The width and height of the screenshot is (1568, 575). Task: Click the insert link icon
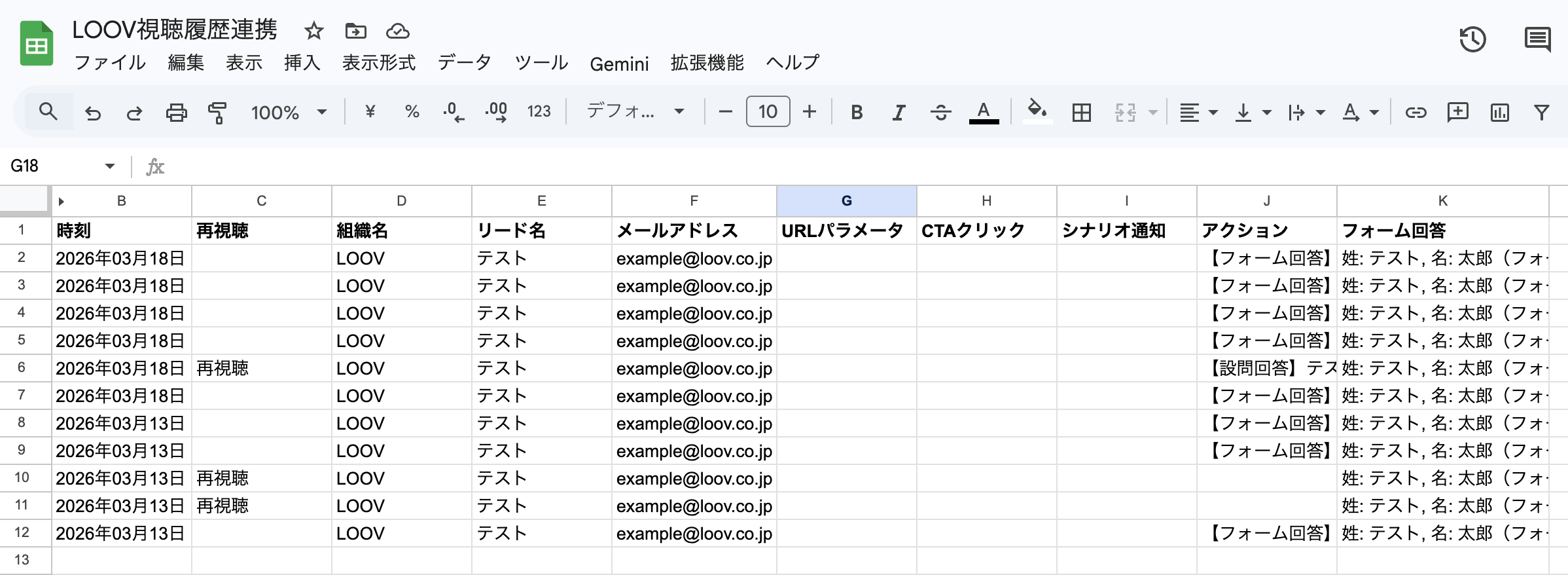1416,113
